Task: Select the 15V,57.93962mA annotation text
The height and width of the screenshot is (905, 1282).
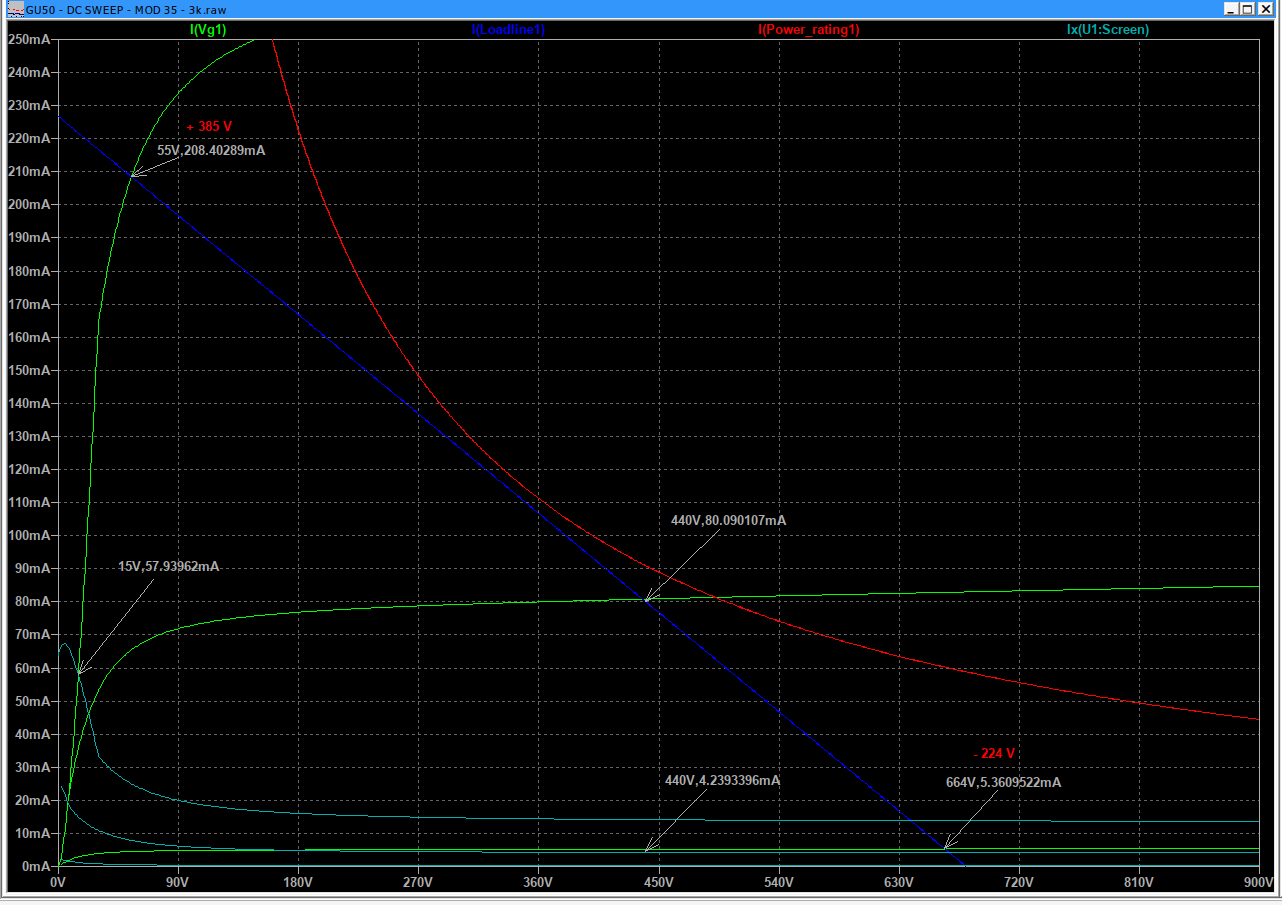Action: pyautogui.click(x=168, y=566)
